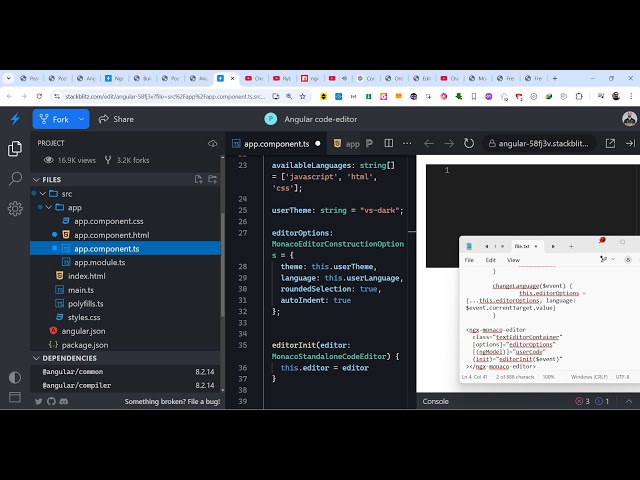Open index.html in the file tree
This screenshot has width=640, height=480.
pos(86,276)
